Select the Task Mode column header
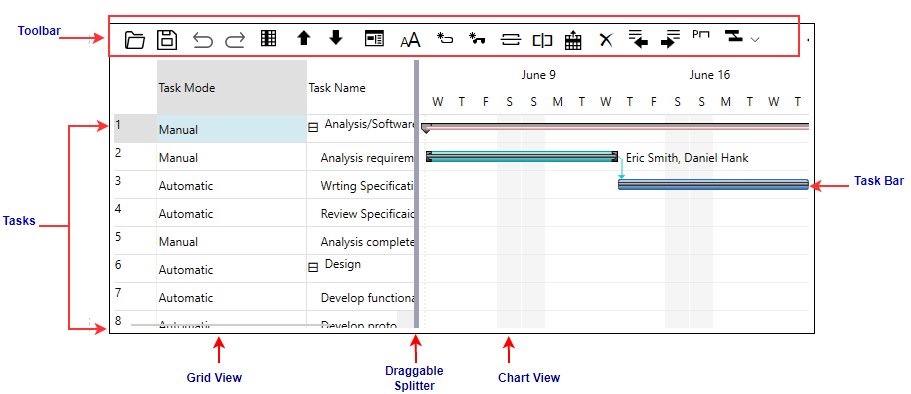The image size is (911, 394). coord(232,87)
